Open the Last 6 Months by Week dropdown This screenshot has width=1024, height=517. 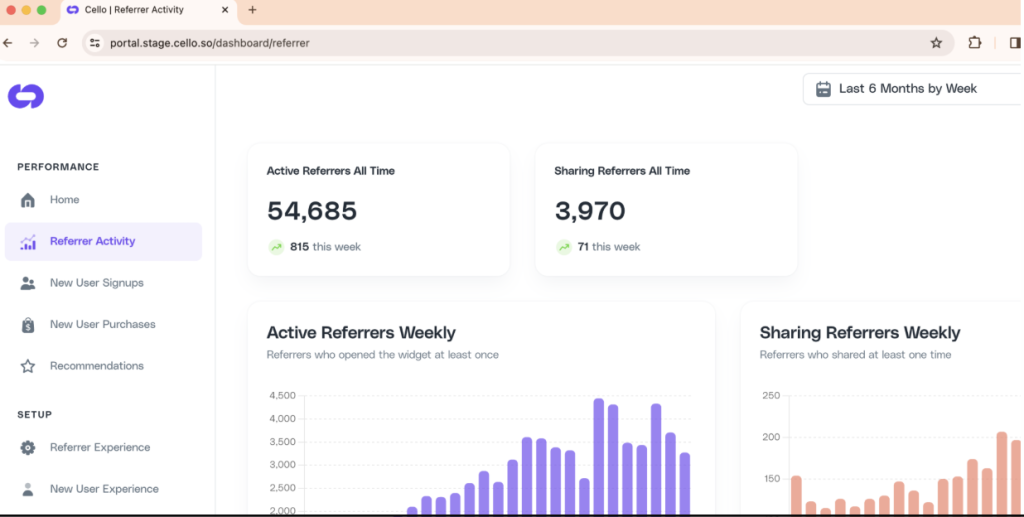tap(913, 89)
